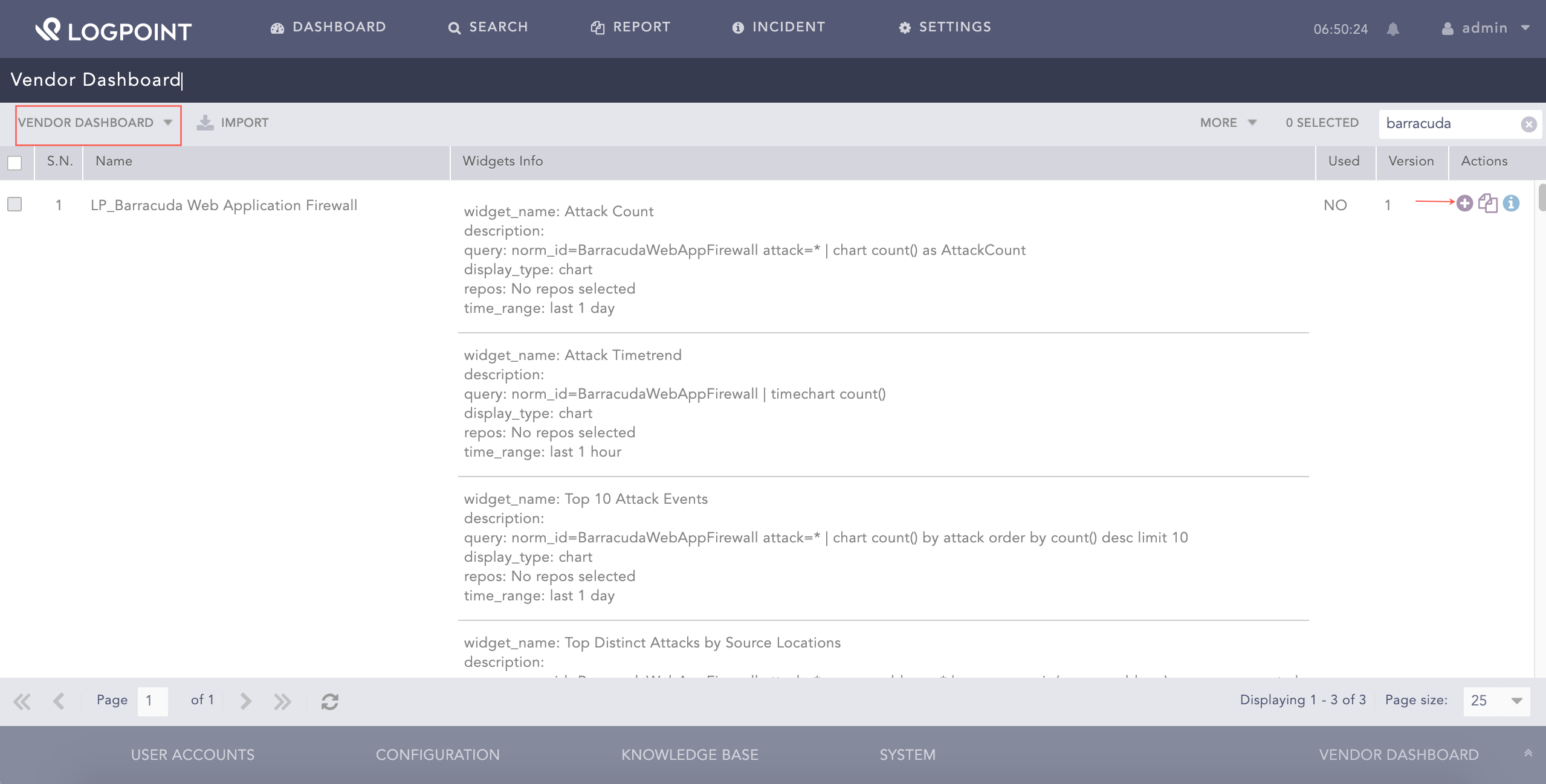The height and width of the screenshot is (784, 1546).
Task: Collapse the bottom settings bar chevron
Action: (1528, 753)
